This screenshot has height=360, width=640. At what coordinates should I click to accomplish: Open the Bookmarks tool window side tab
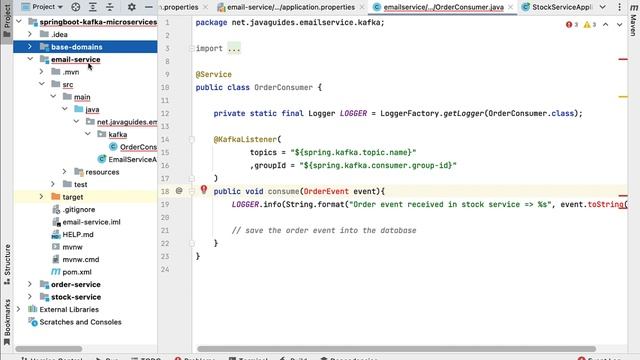(x=7, y=322)
